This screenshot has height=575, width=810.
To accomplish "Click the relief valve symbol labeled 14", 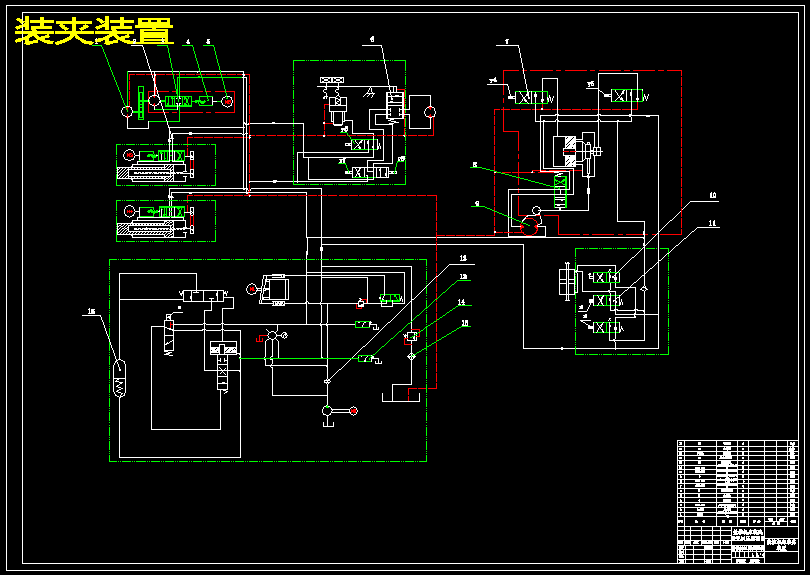I will [412, 336].
